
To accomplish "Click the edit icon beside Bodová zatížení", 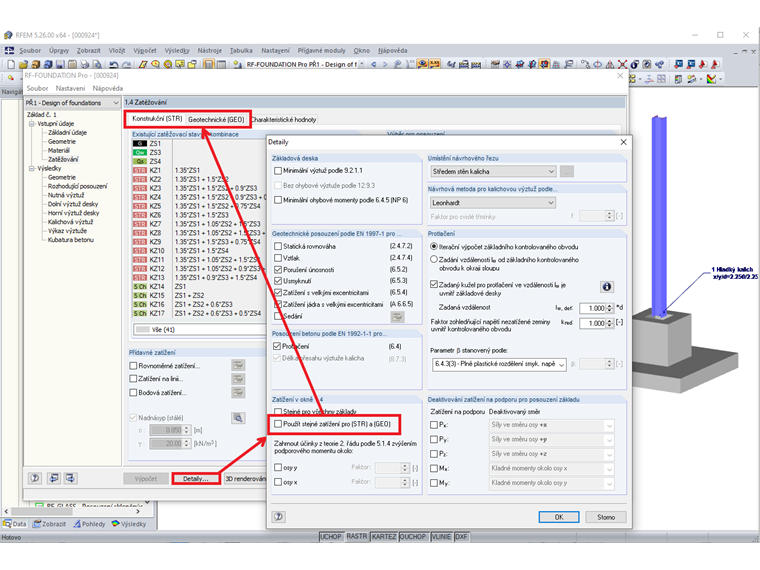I will click(x=238, y=393).
